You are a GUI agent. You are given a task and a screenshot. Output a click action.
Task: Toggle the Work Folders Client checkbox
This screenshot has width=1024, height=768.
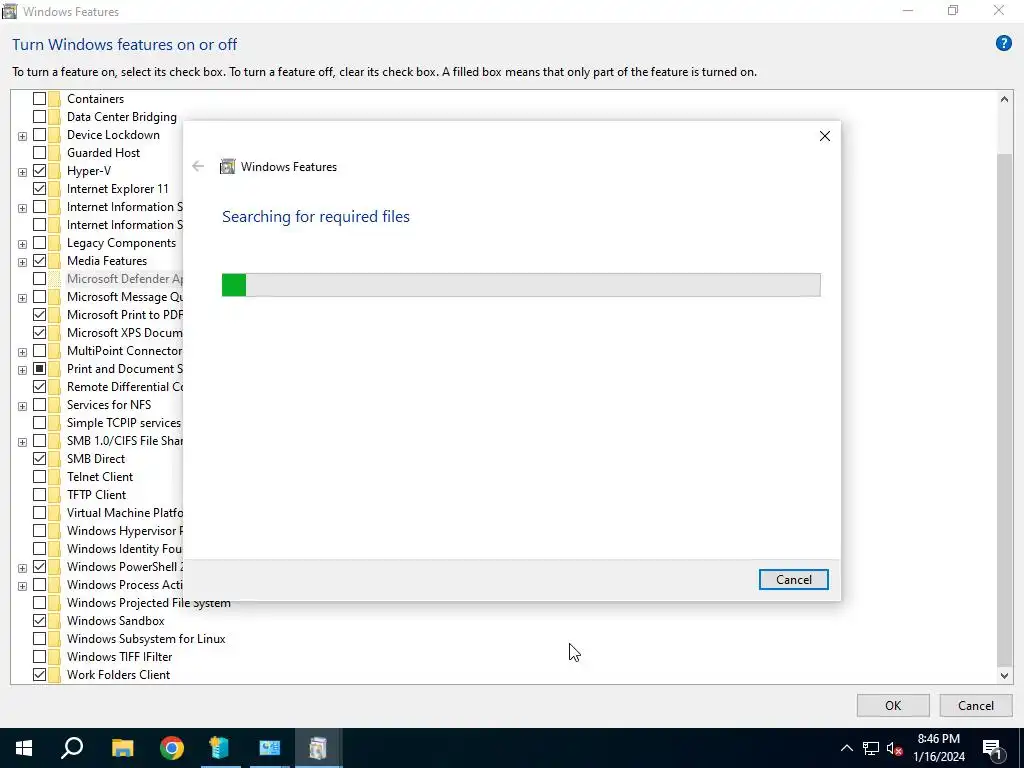39,675
